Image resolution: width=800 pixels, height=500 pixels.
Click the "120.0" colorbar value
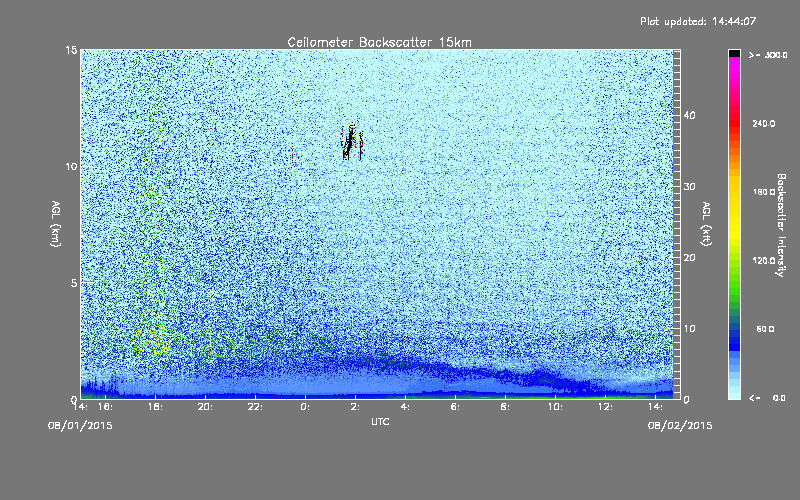764,261
